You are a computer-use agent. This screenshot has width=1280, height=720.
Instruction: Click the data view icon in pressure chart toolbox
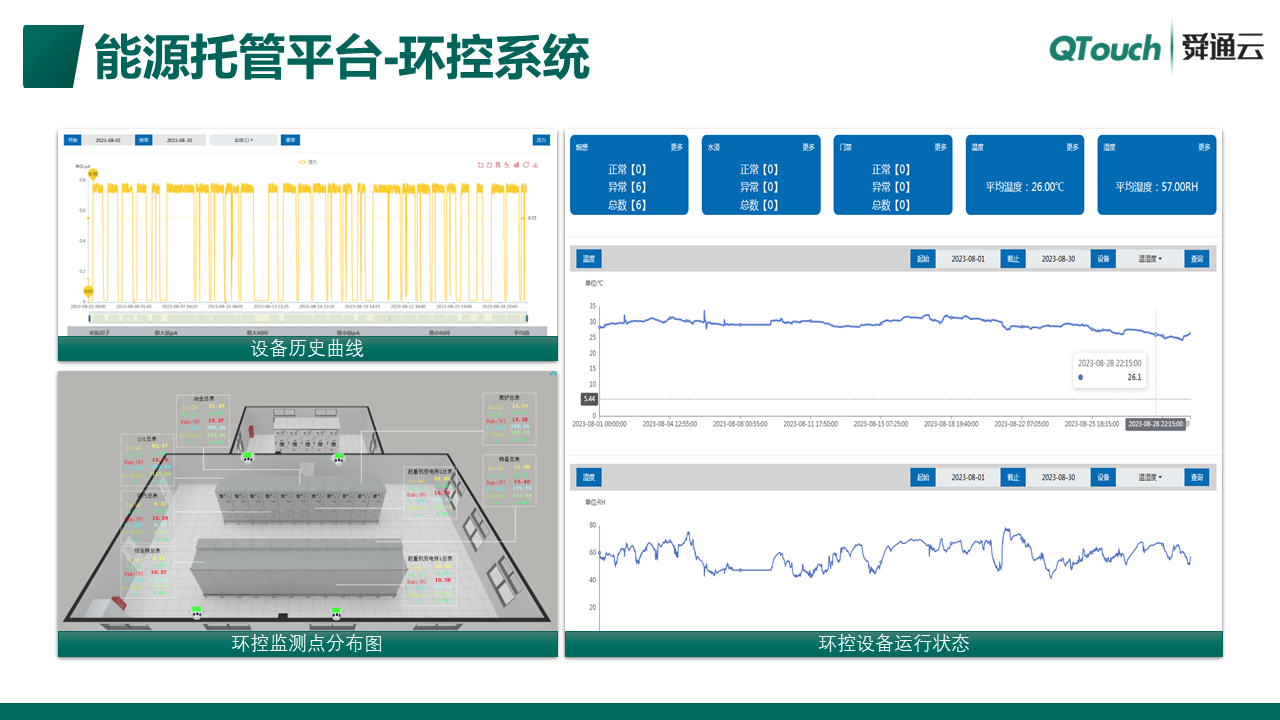pos(499,165)
